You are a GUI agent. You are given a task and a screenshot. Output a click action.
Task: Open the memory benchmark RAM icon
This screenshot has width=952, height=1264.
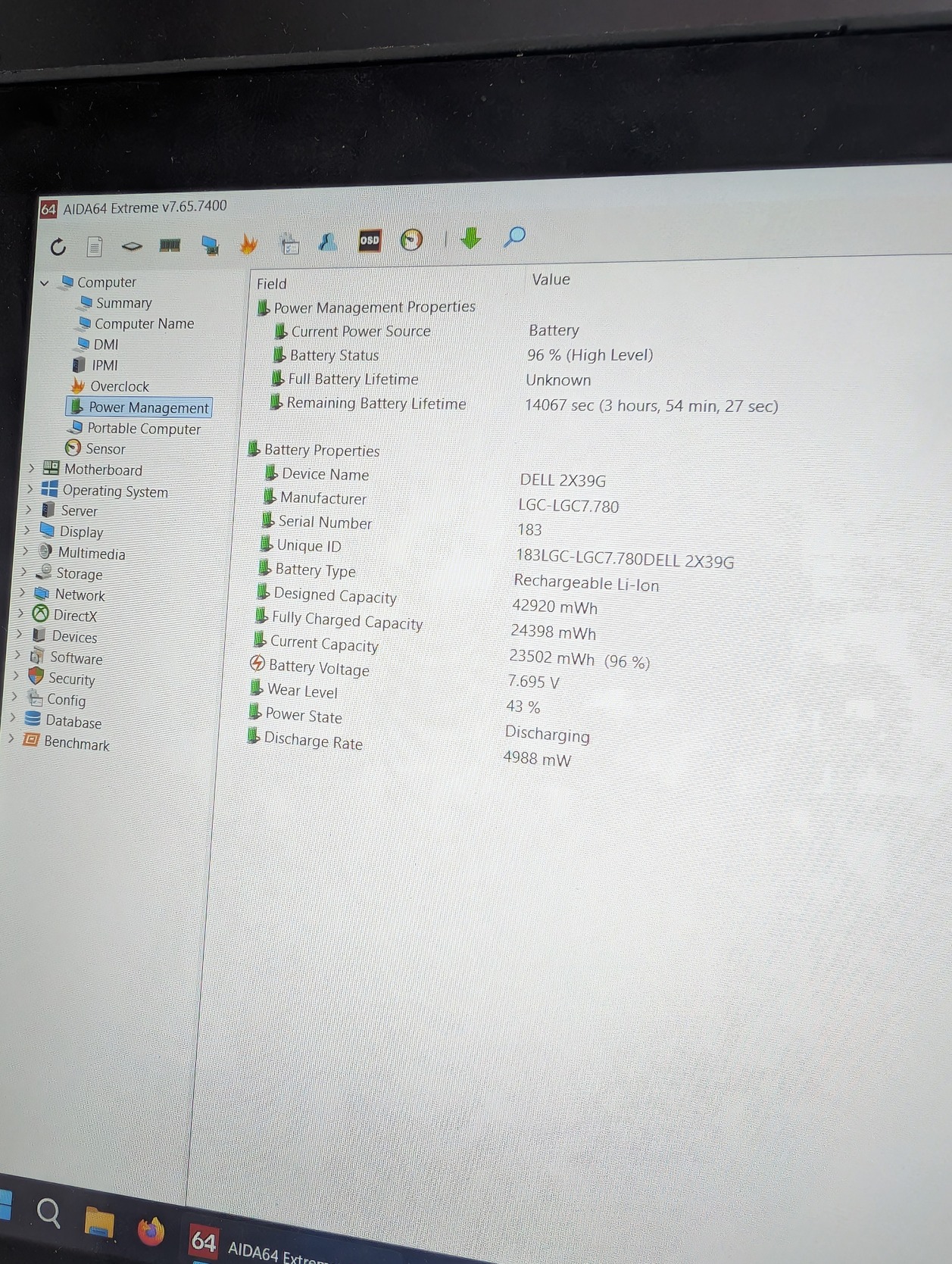[x=170, y=245]
